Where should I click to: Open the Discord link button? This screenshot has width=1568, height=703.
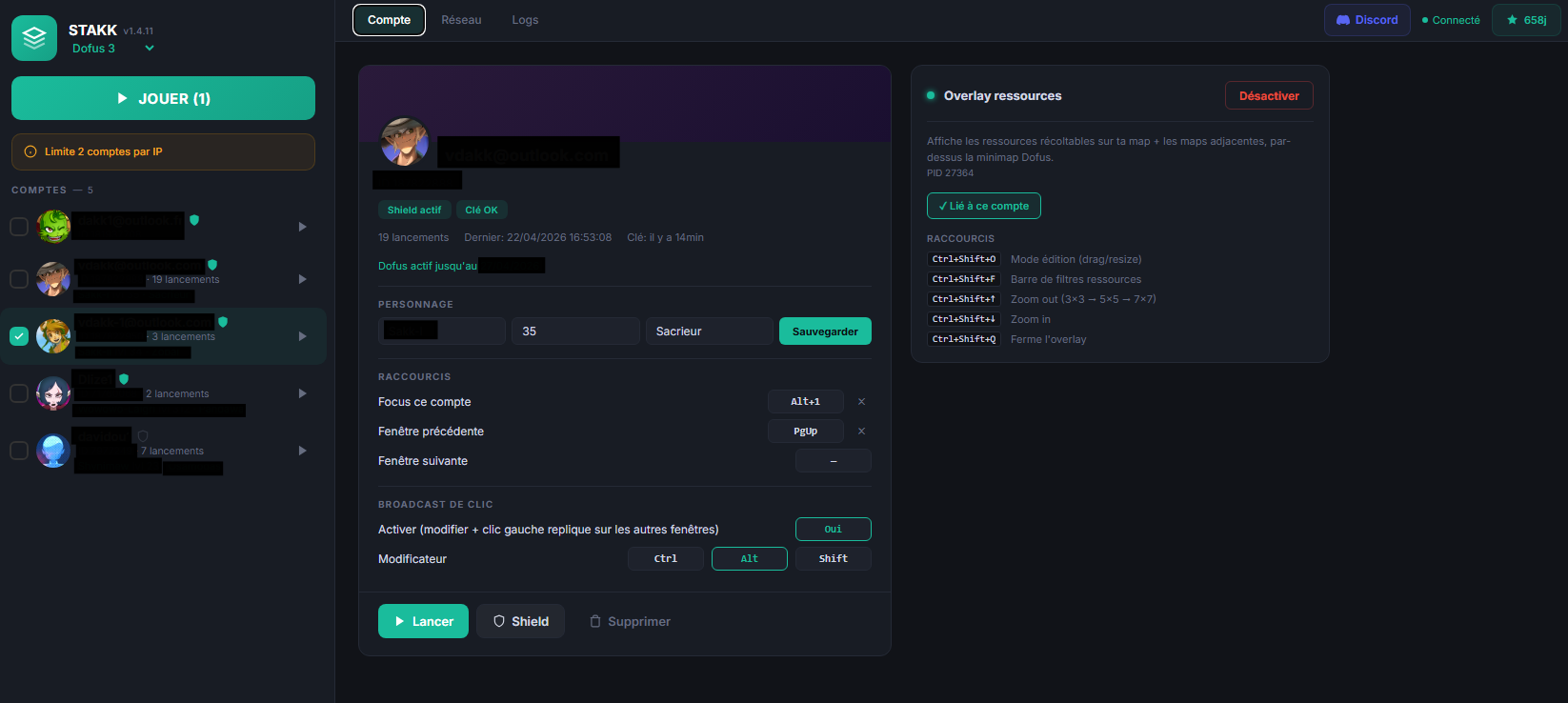[x=1367, y=20]
